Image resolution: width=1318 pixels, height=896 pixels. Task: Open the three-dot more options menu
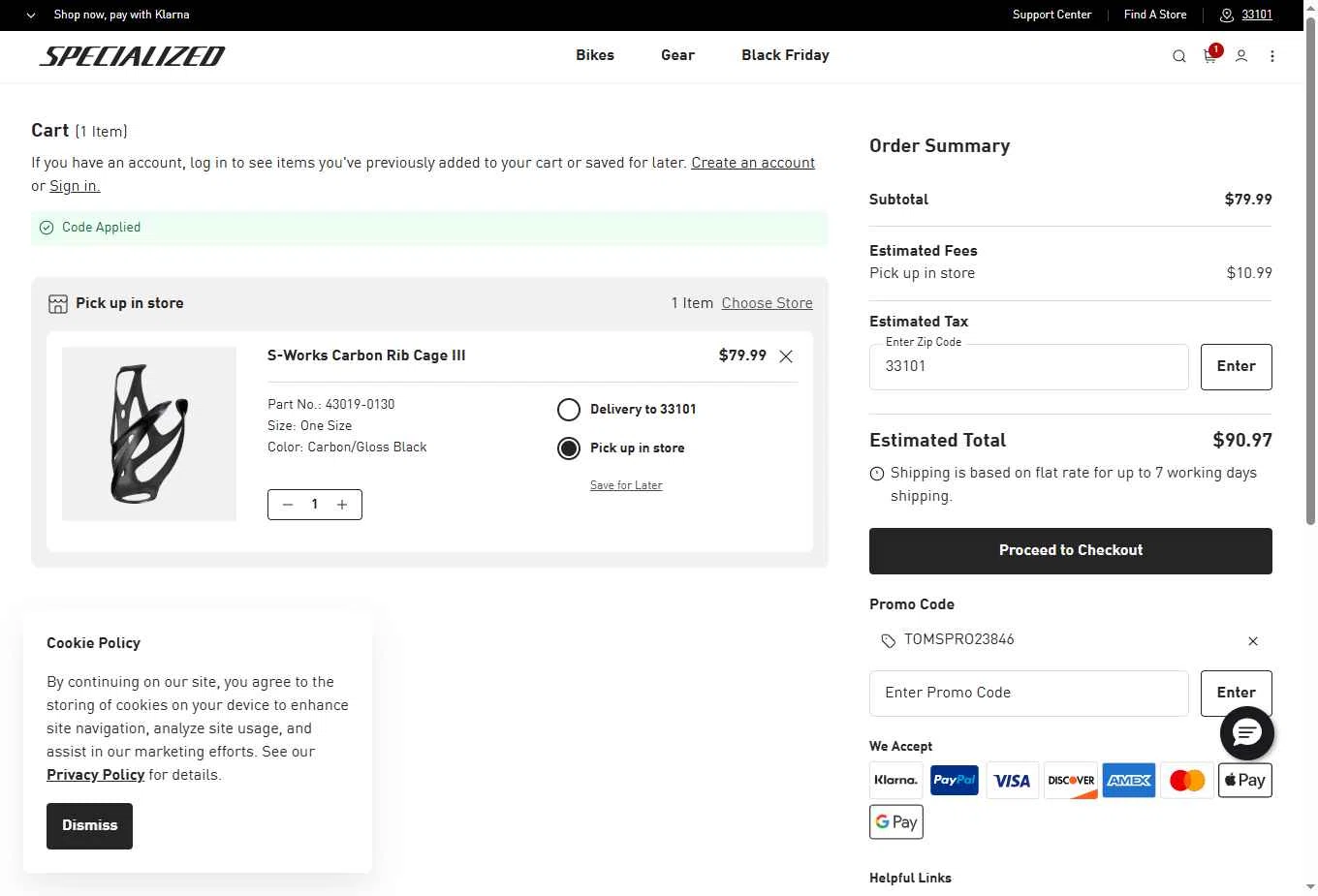(x=1271, y=56)
